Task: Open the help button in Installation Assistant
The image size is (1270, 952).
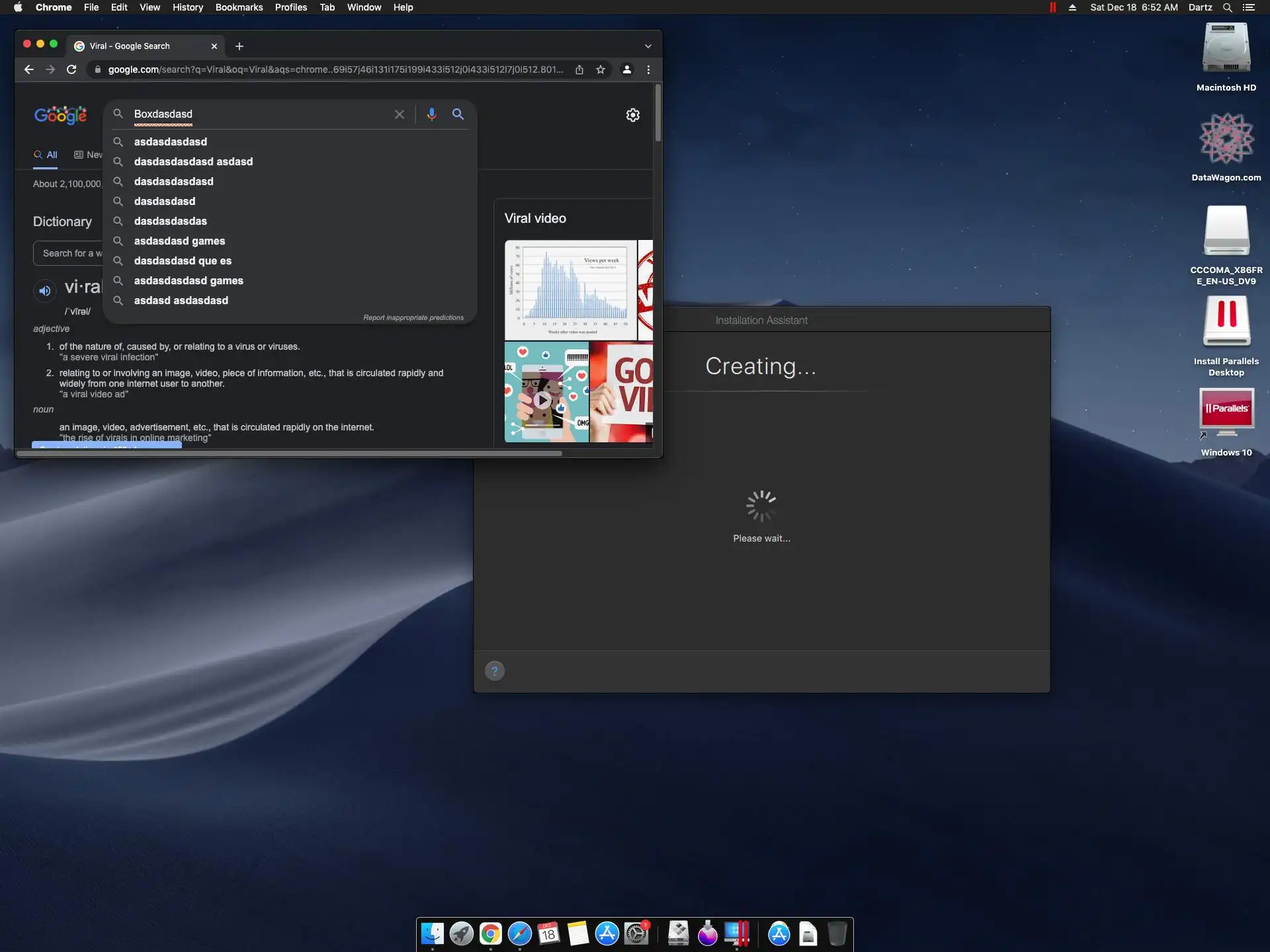Action: (495, 671)
